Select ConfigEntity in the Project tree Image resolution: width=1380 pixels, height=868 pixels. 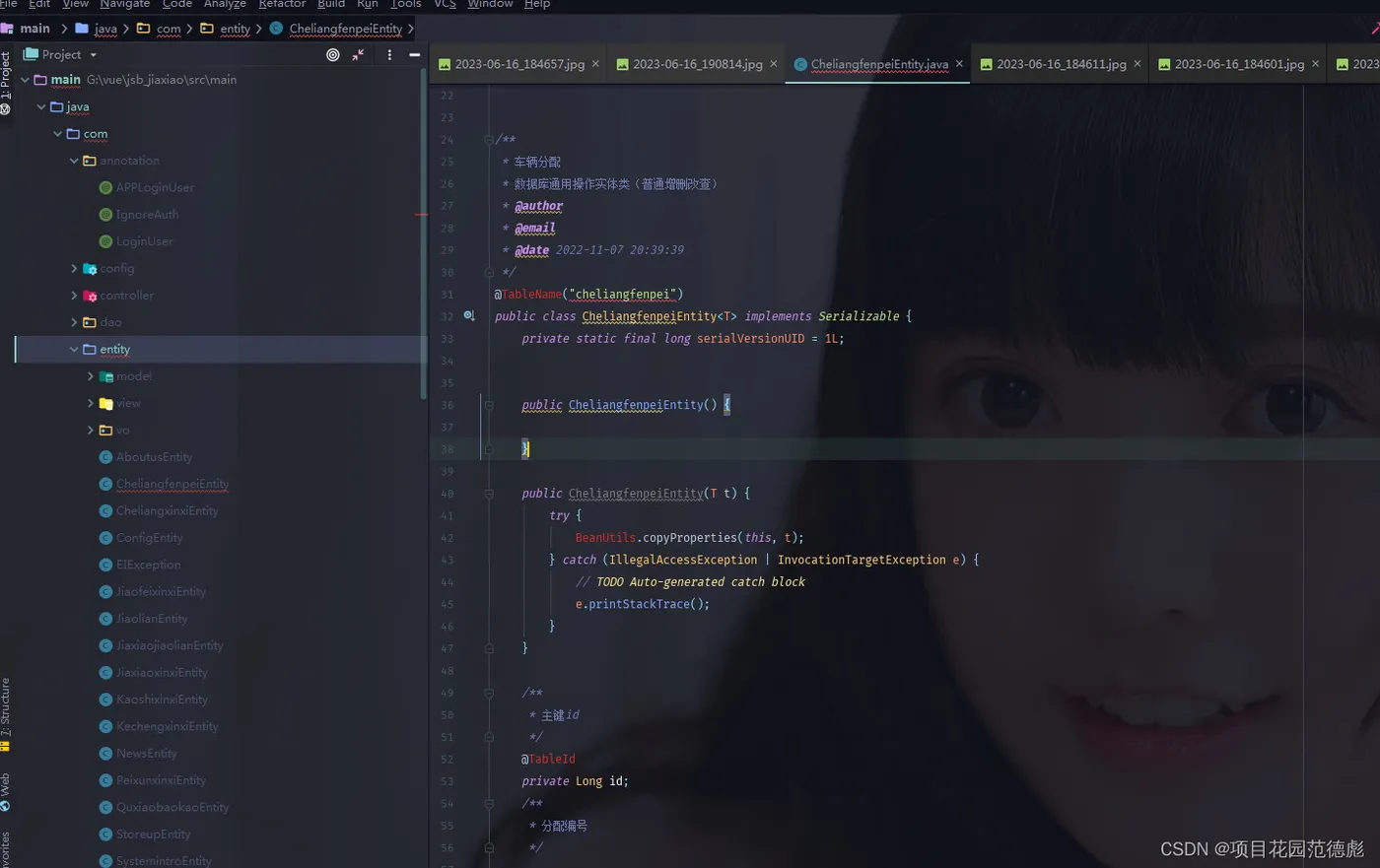[x=150, y=538]
